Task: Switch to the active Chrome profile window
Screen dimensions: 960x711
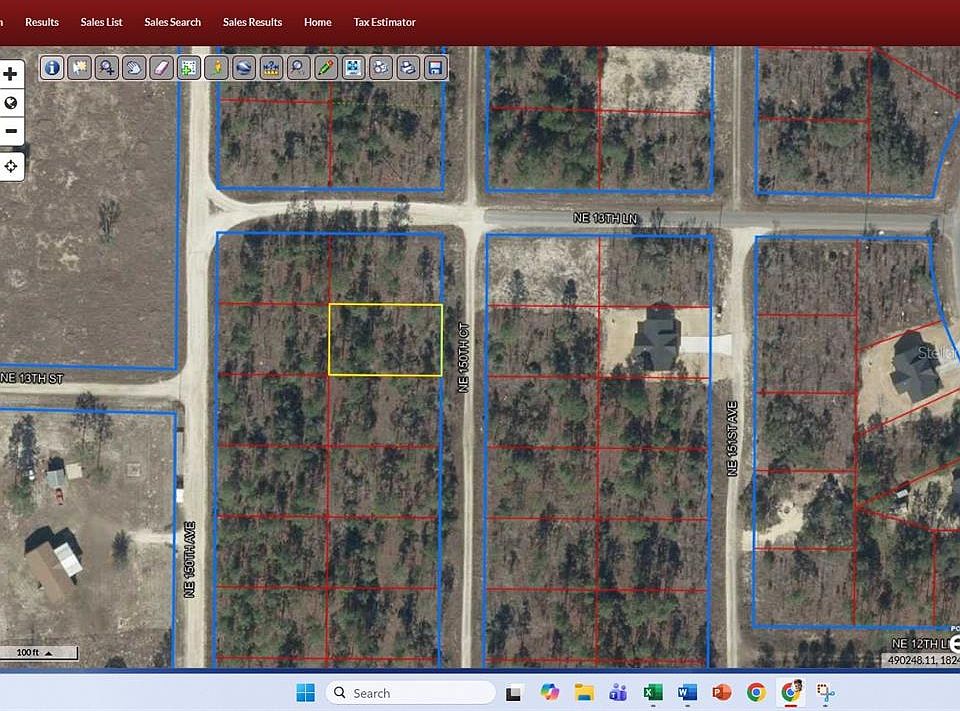Action: [x=791, y=692]
